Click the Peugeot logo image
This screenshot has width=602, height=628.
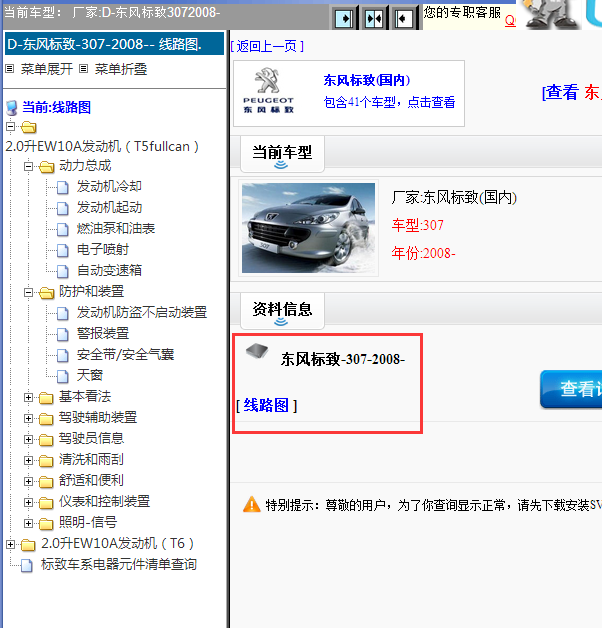coord(269,92)
